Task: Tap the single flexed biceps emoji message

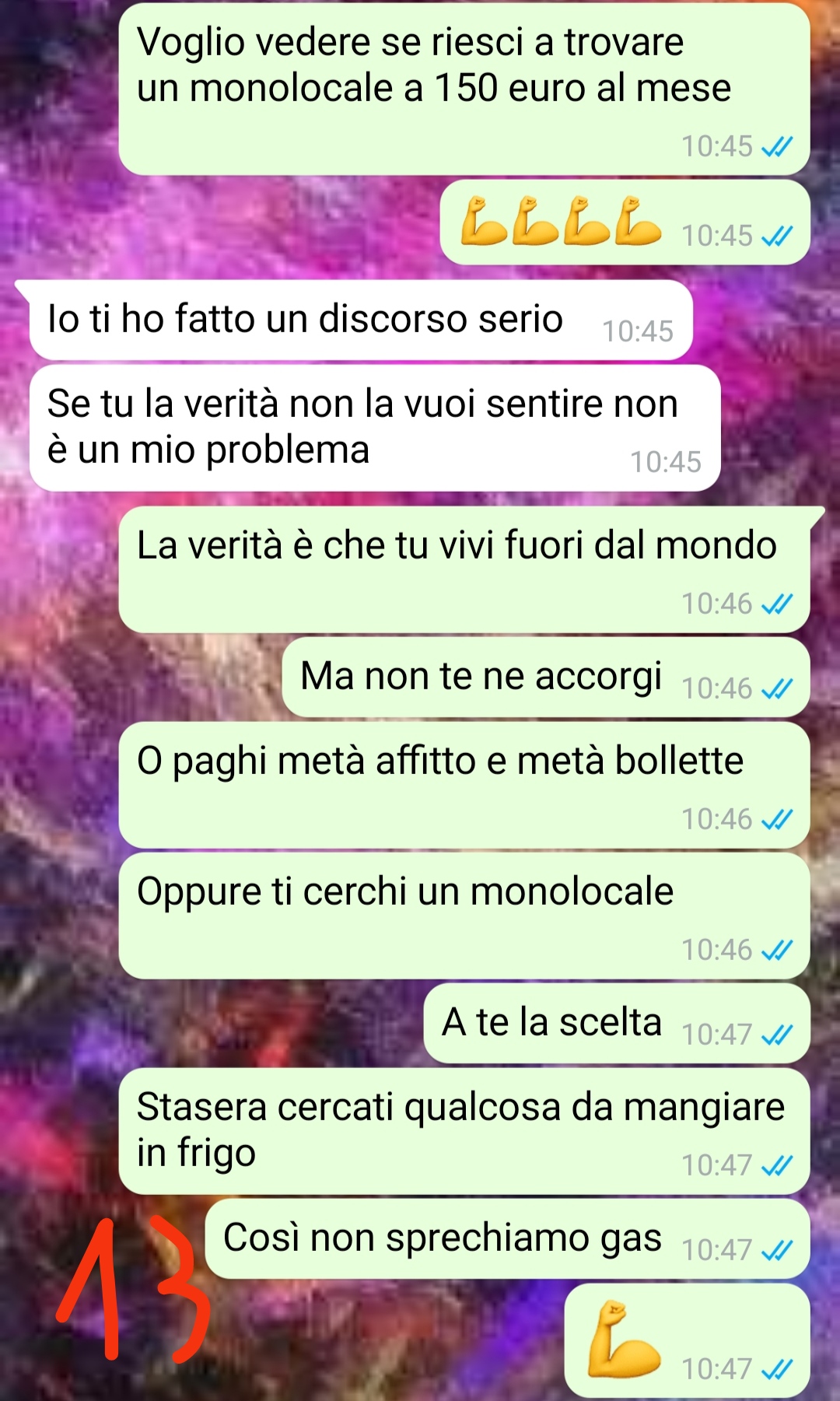Action: 688,1340
